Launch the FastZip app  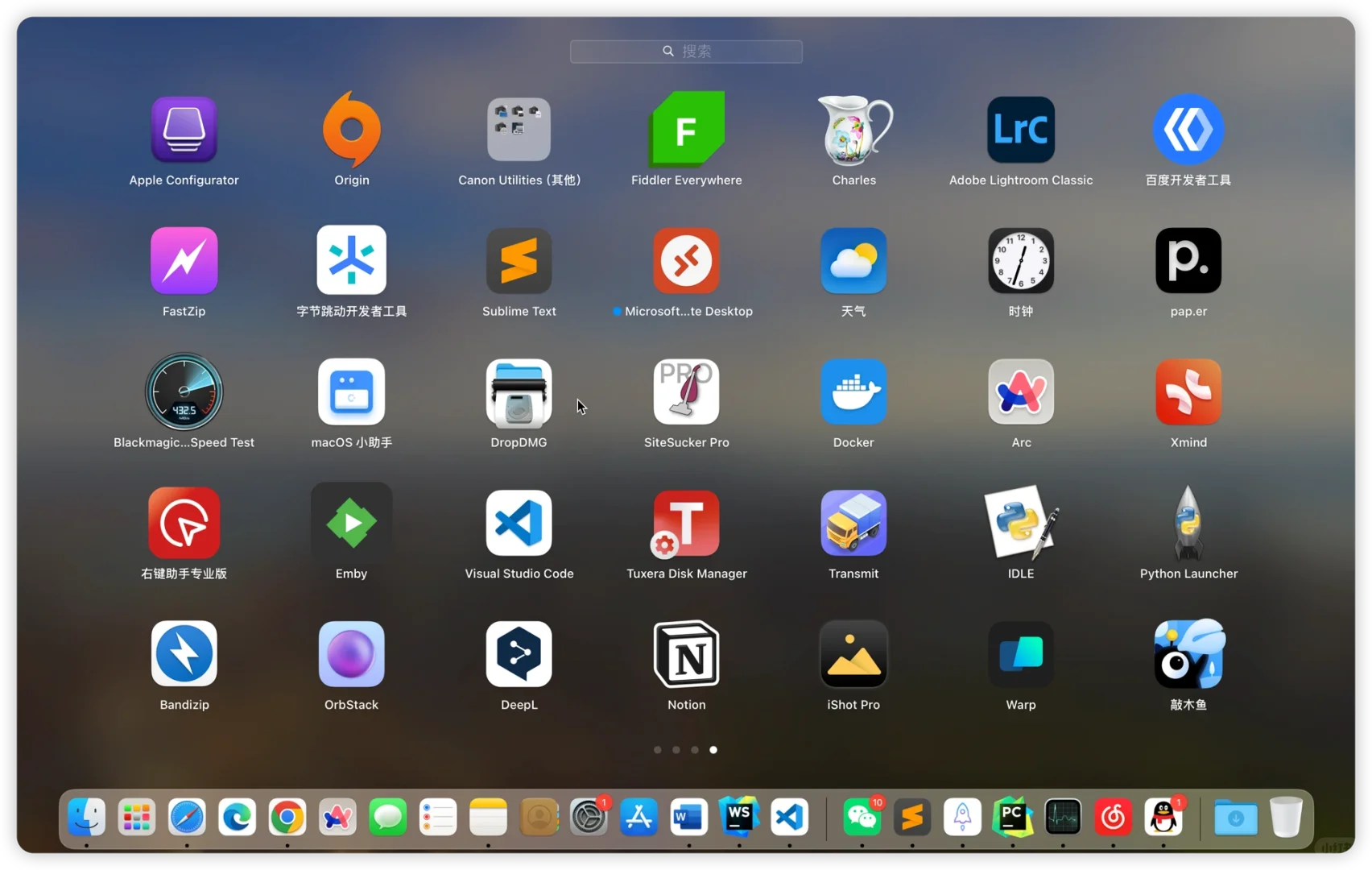click(x=184, y=261)
